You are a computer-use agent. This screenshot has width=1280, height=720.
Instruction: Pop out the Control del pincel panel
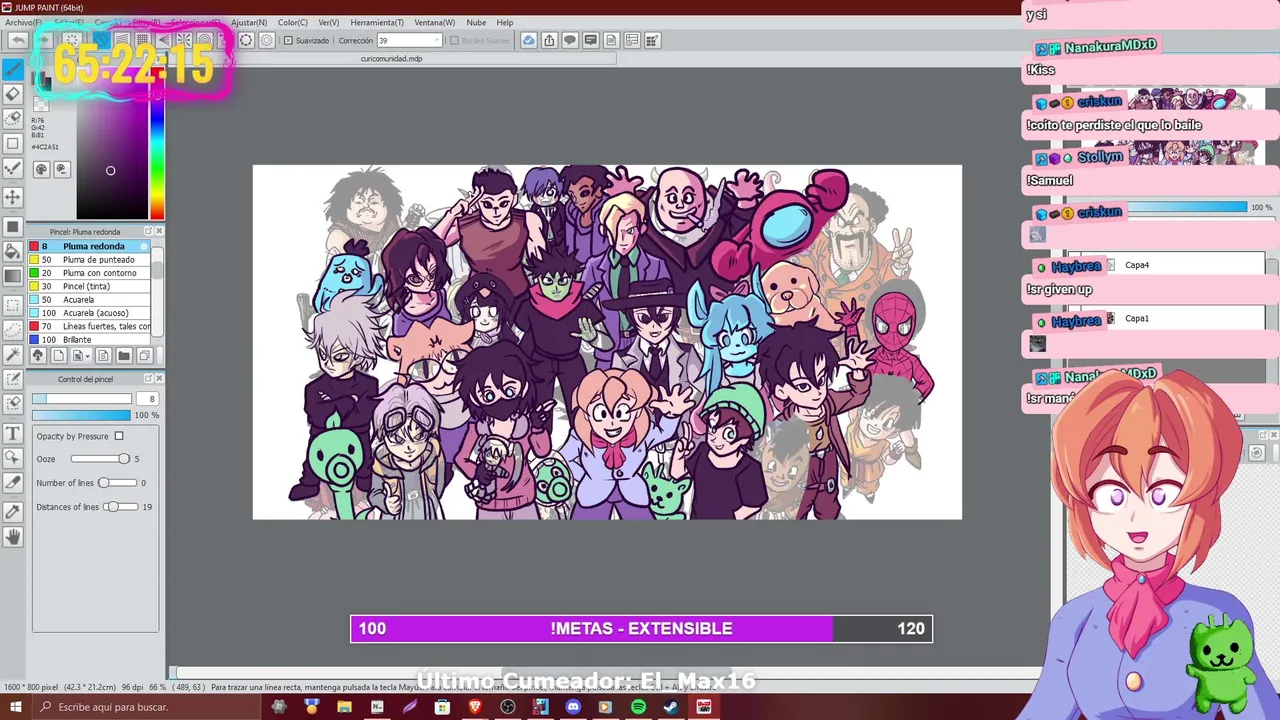(x=149, y=378)
